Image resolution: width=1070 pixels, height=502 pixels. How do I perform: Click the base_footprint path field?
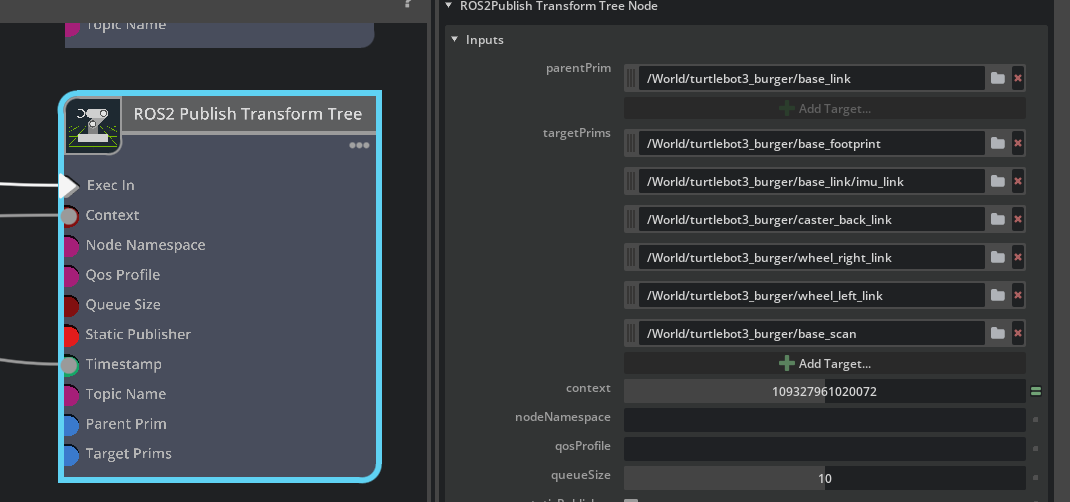point(811,143)
